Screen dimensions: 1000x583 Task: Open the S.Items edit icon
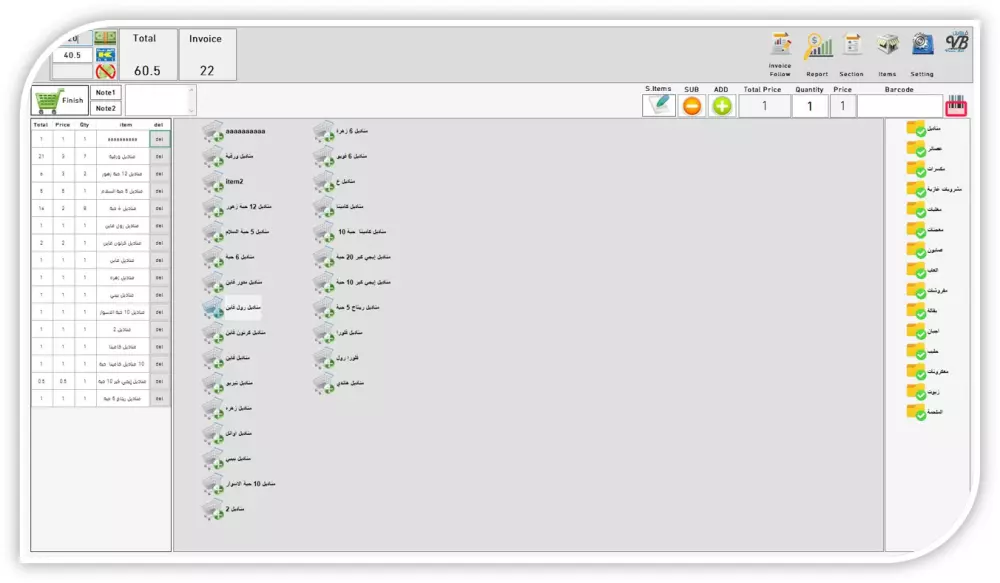tap(659, 105)
